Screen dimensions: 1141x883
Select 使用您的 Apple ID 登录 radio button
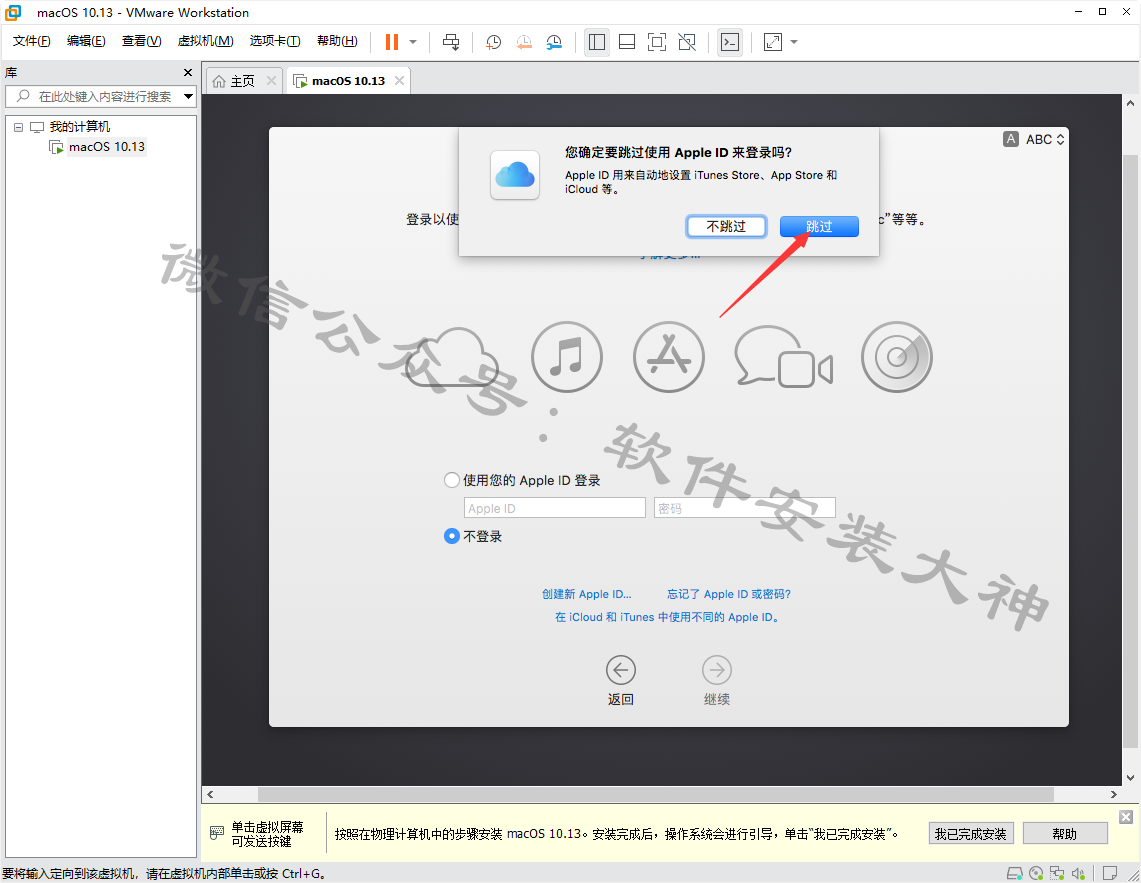pos(452,480)
